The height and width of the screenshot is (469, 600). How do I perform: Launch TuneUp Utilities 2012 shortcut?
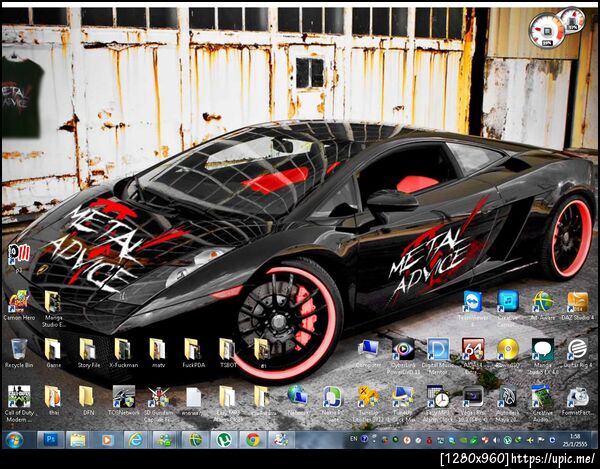[x=368, y=404]
